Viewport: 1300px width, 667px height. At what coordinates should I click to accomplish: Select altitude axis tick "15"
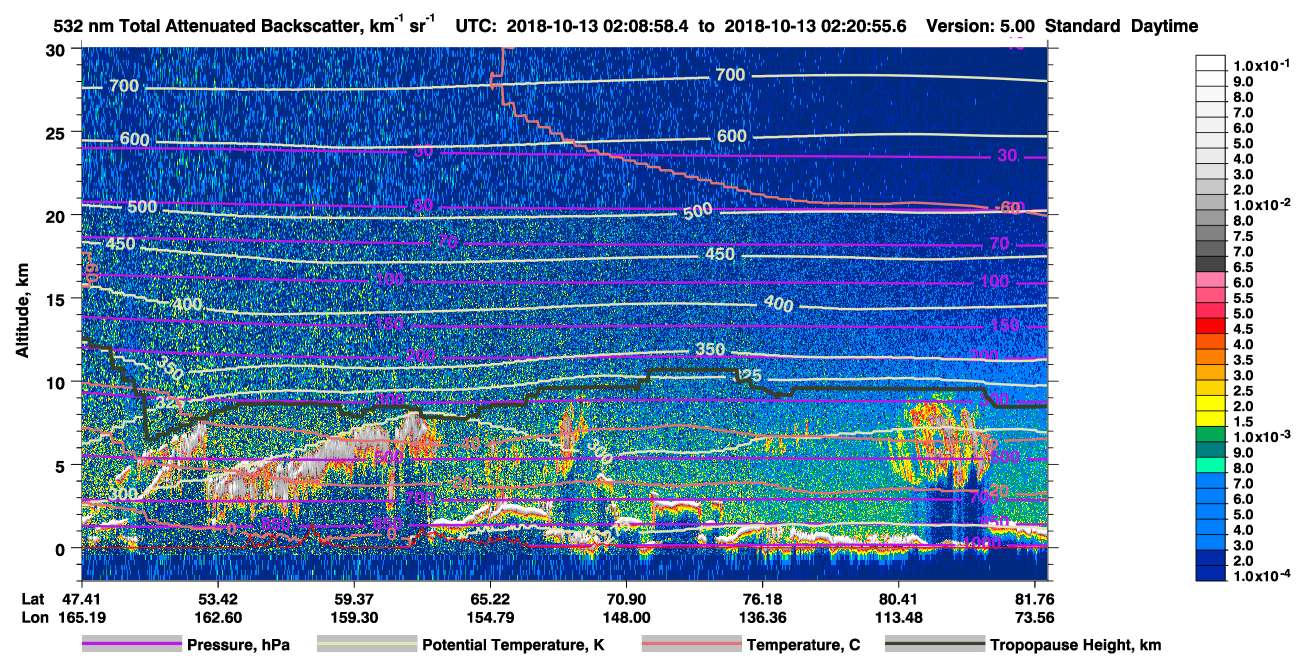click(58, 298)
